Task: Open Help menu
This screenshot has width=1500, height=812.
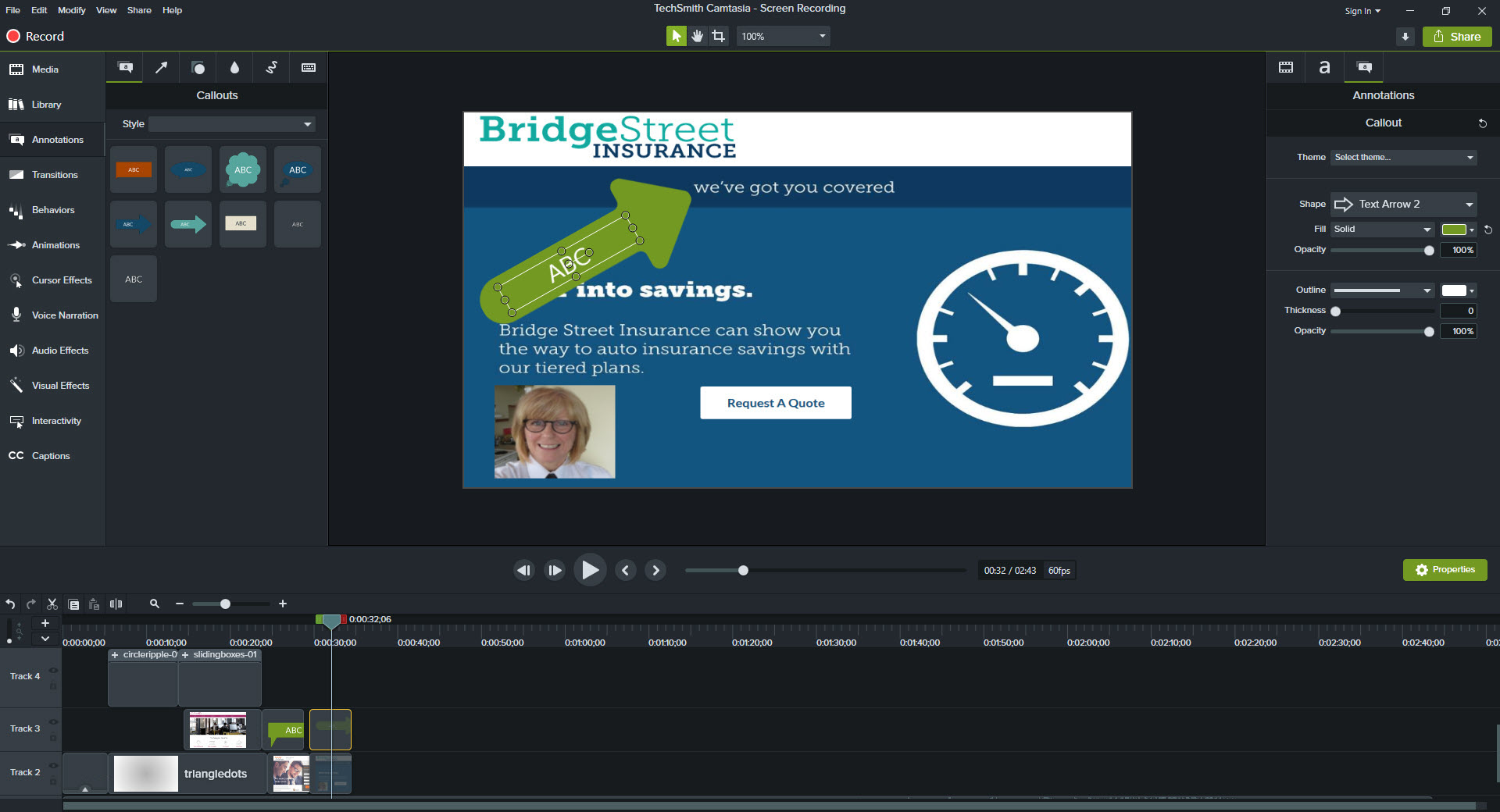Action: [172, 10]
